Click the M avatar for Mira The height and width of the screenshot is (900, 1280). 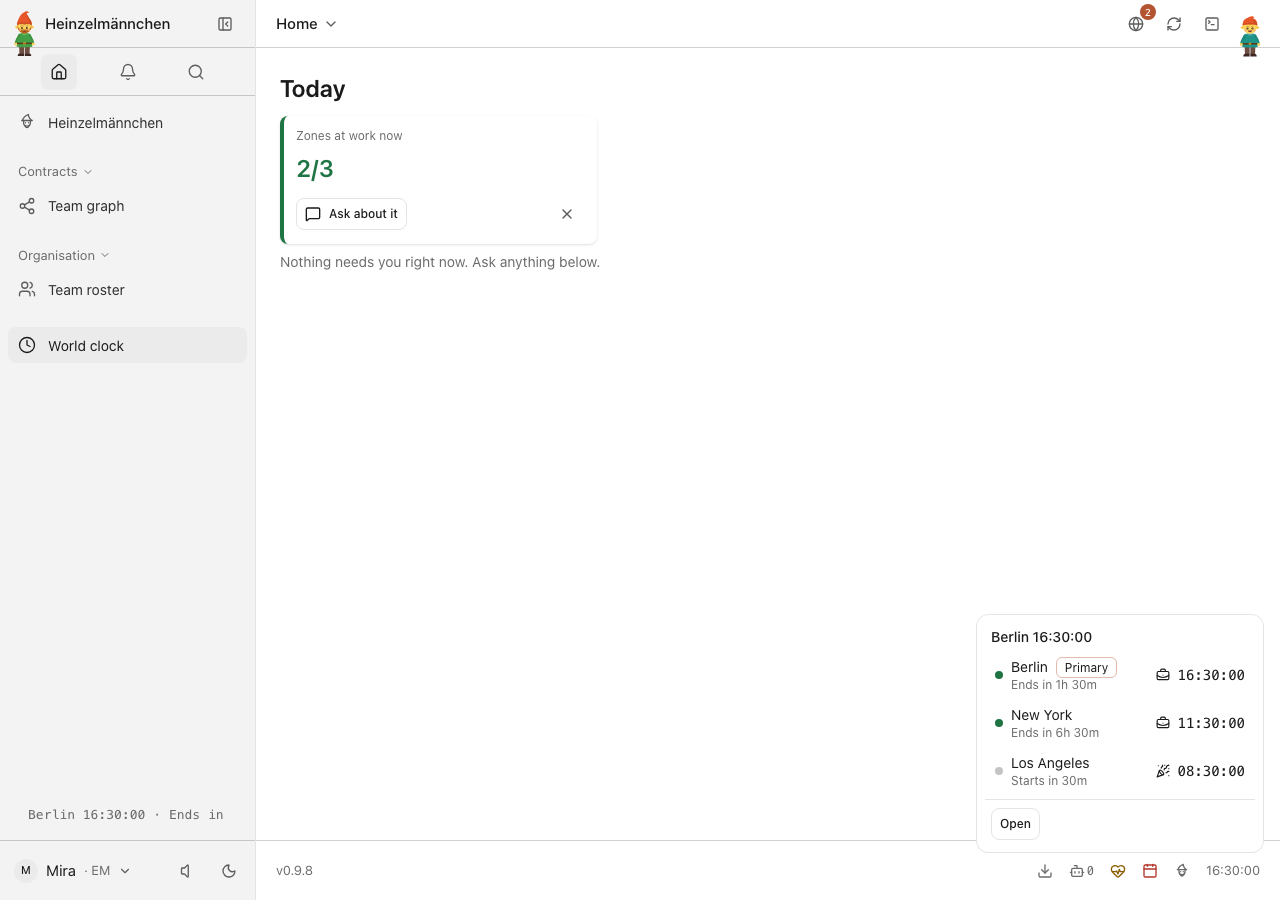click(x=26, y=871)
